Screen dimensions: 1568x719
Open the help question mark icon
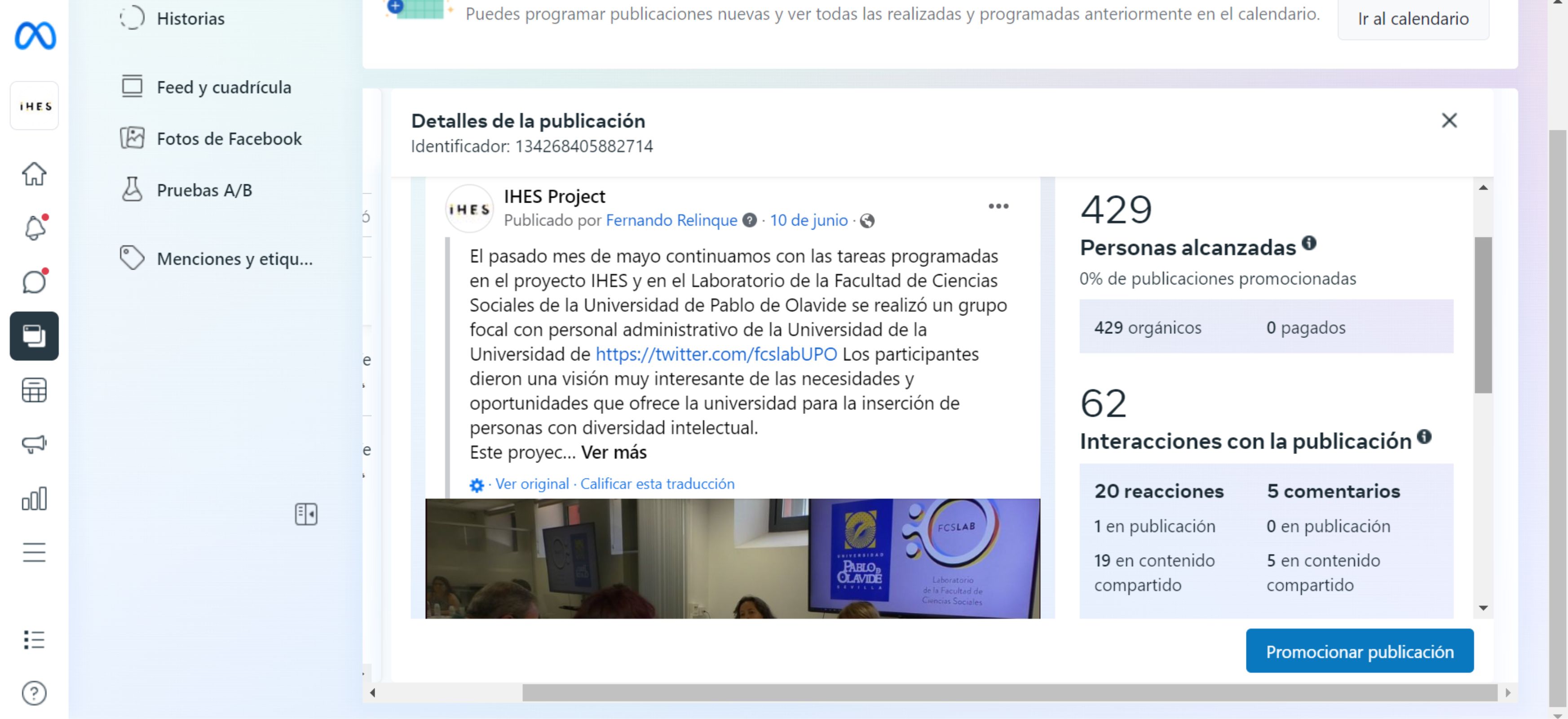pos(34,693)
